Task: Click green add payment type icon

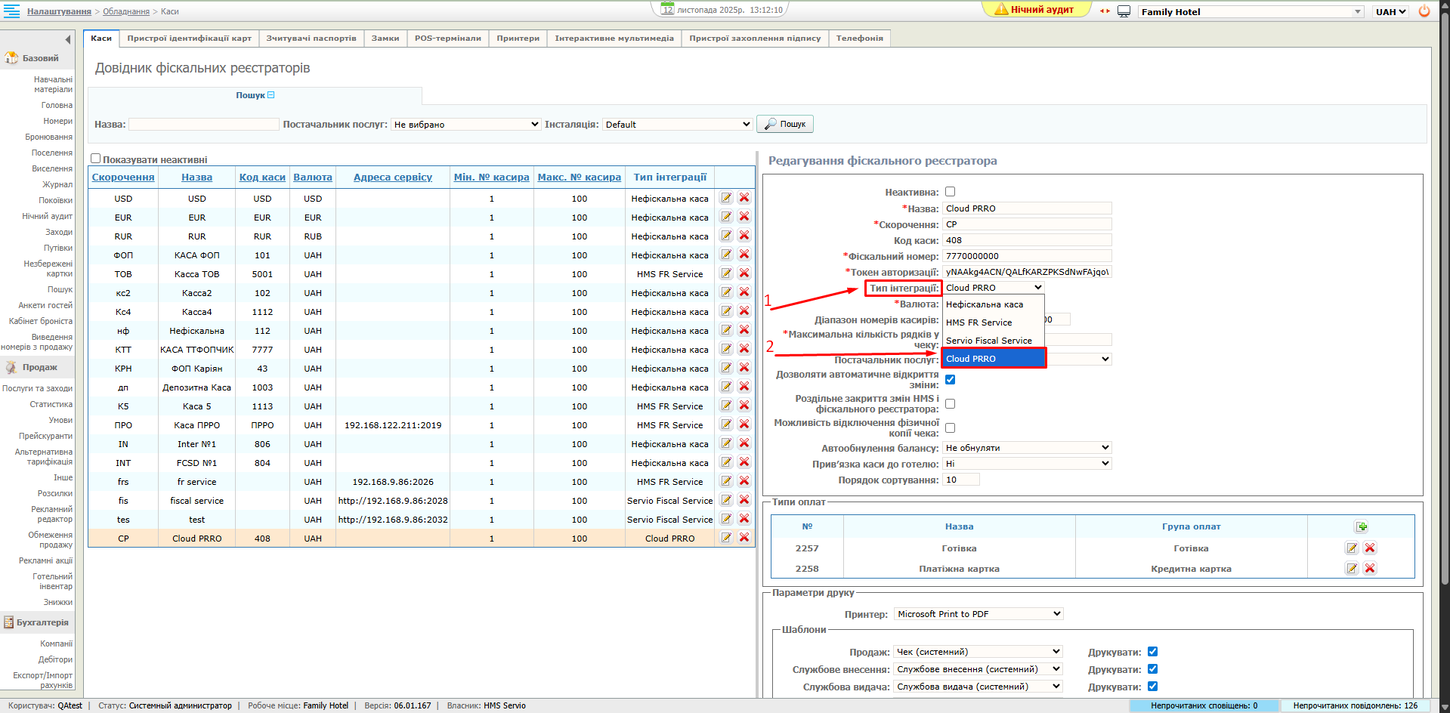Action: point(1361,527)
